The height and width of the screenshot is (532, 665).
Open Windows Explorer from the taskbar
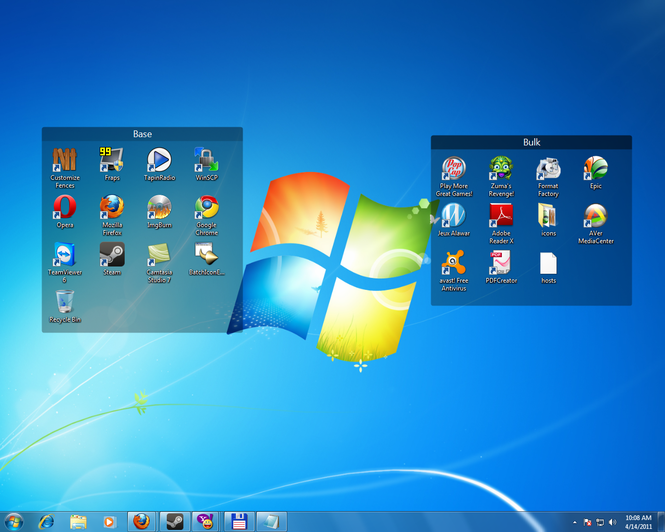(78, 521)
